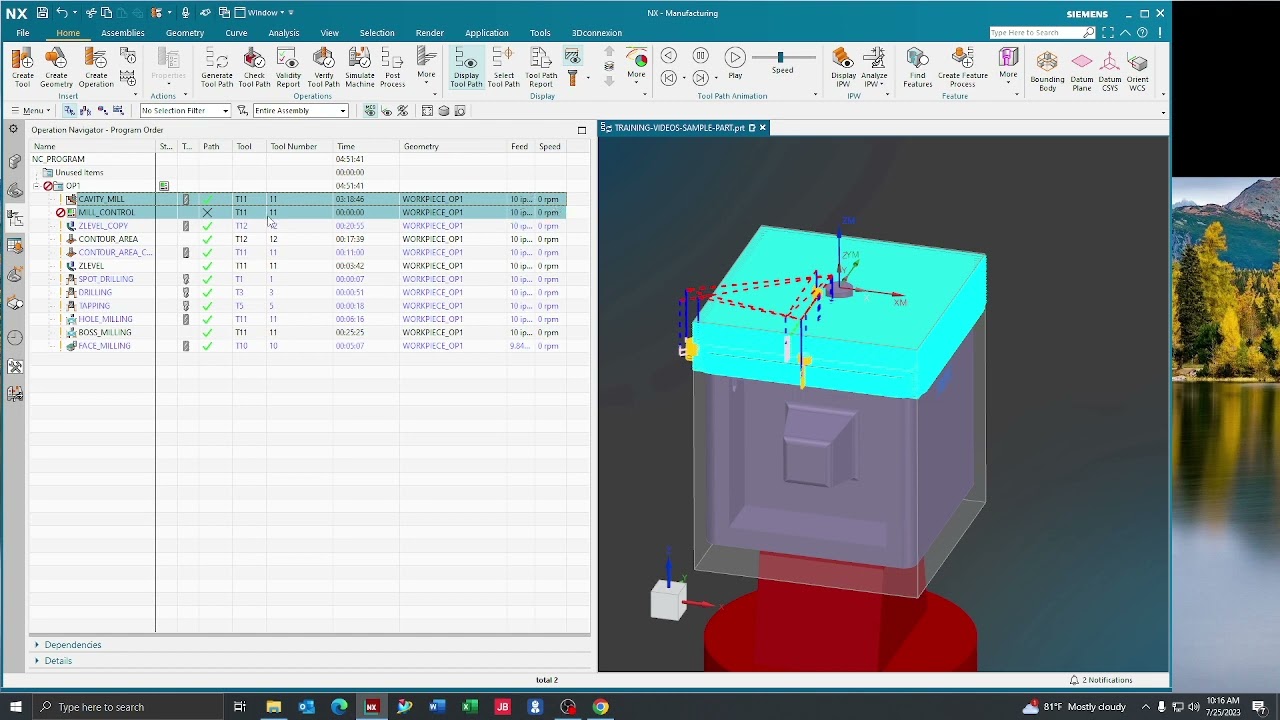The height and width of the screenshot is (720, 1280).
Task: Switch to the Geometry tab
Action: click(x=185, y=33)
